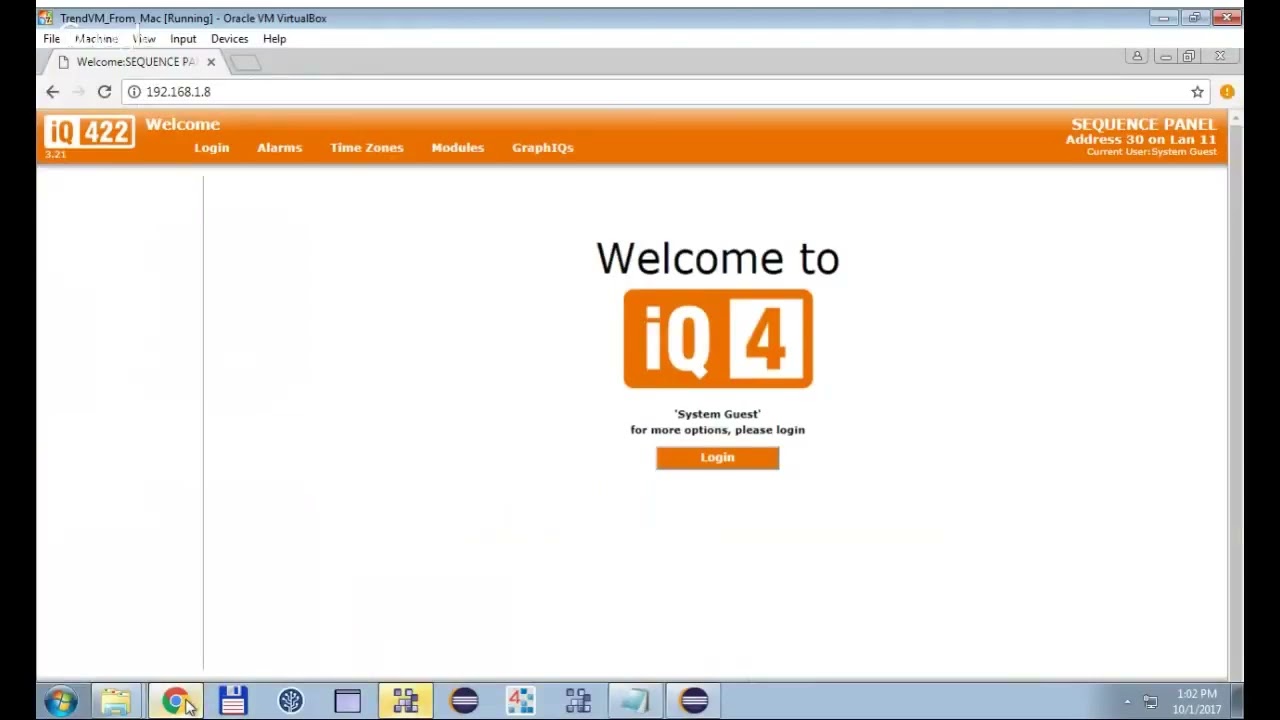Image resolution: width=1280 pixels, height=720 pixels.
Task: Click the orange Chrome warning menu icon
Action: [1227, 92]
